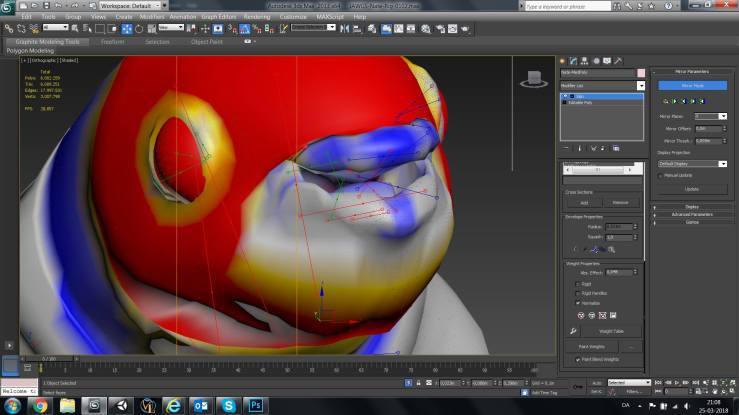
Task: Open the named selection sets dropdown
Action: pos(313,27)
